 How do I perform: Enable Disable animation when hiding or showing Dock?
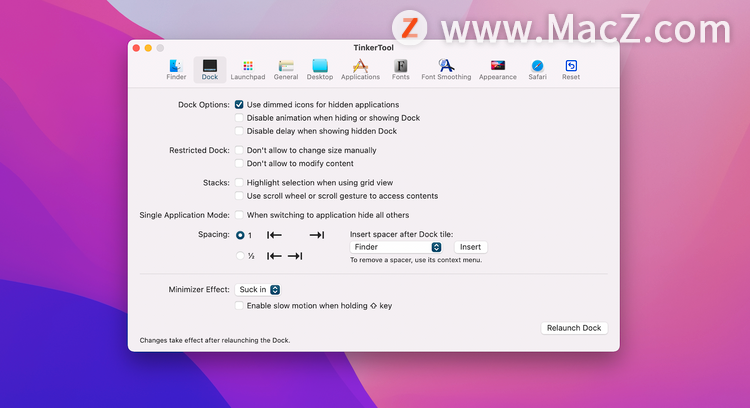(x=239, y=118)
